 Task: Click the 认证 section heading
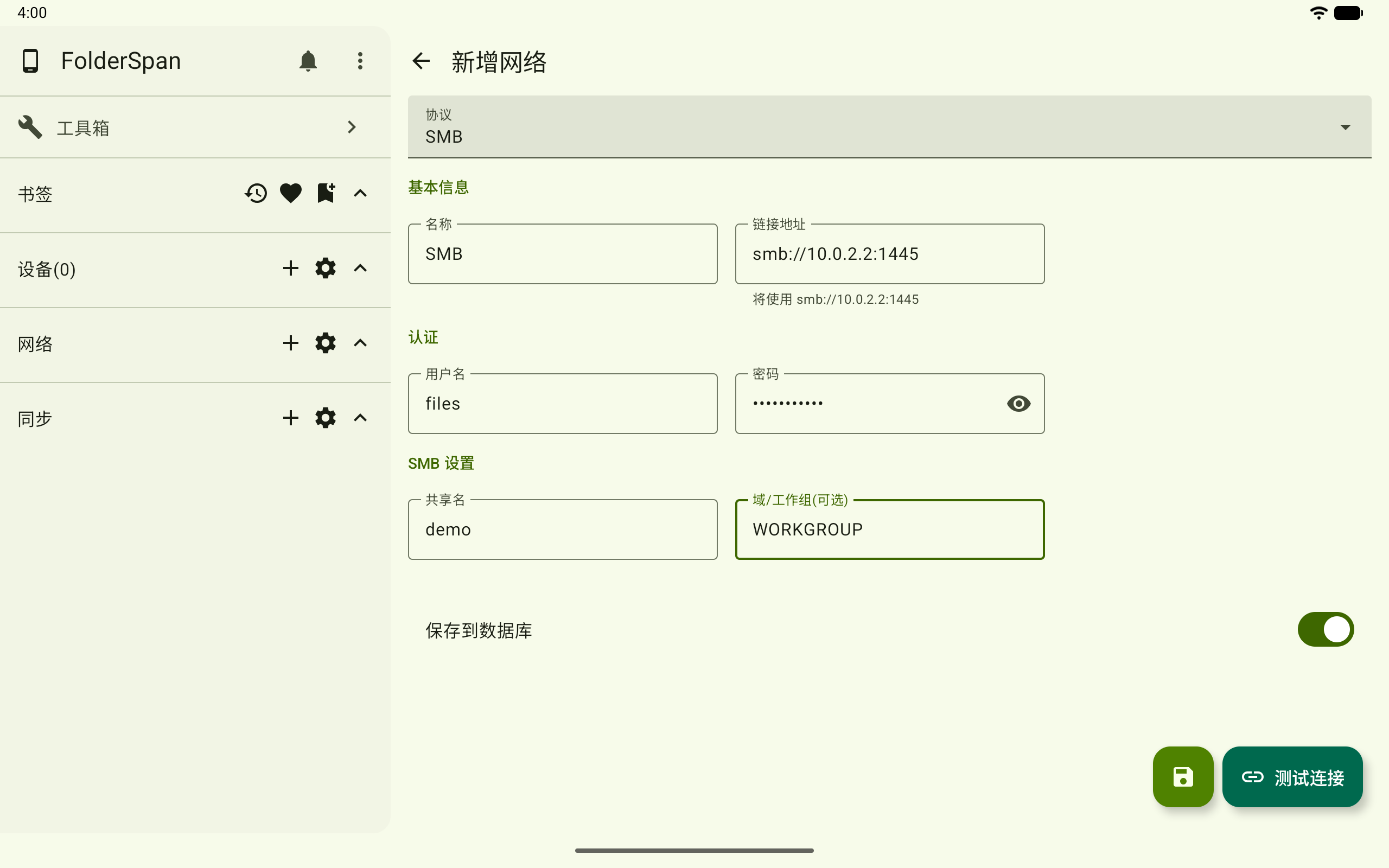point(423,337)
